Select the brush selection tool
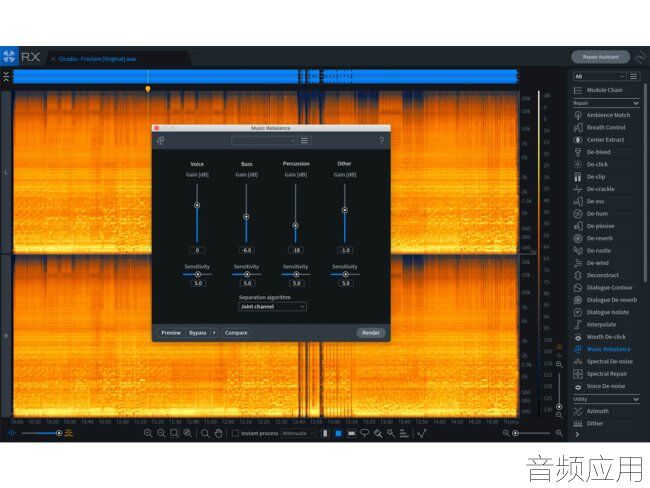The height and width of the screenshot is (488, 650). pyautogui.click(x=378, y=433)
